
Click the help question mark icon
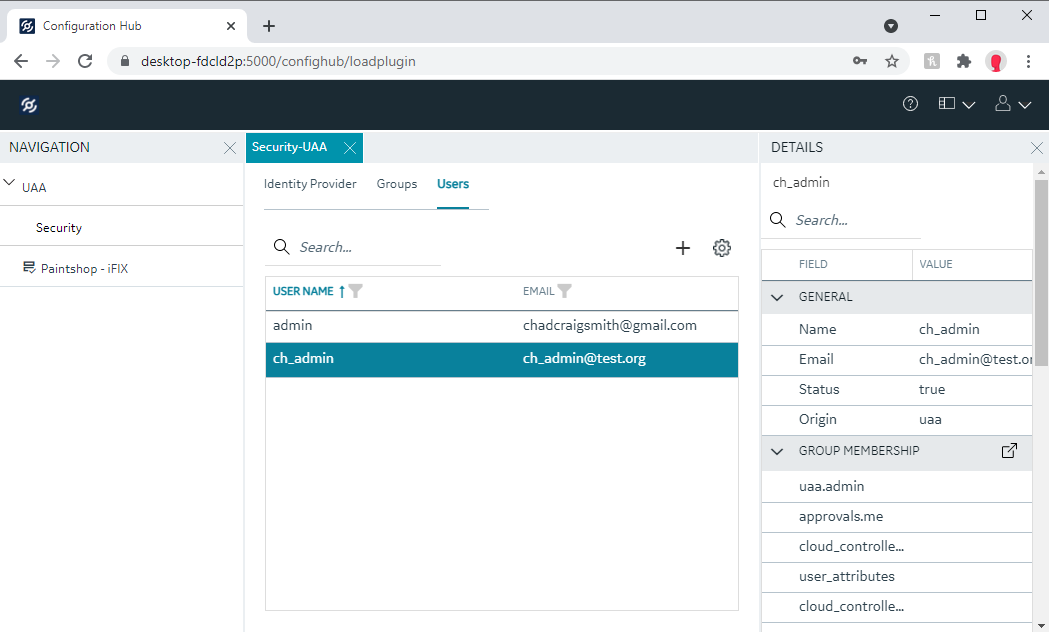coord(910,104)
